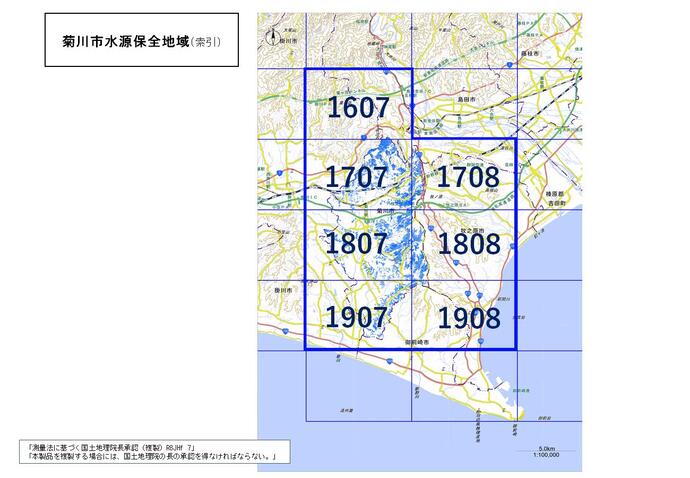Screen dimensions: 690x478
Task: Select map grid section 1907
Action: tap(357, 317)
